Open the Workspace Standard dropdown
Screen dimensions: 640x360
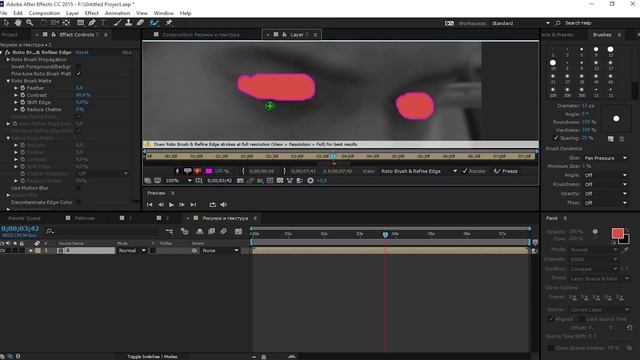tap(520, 23)
